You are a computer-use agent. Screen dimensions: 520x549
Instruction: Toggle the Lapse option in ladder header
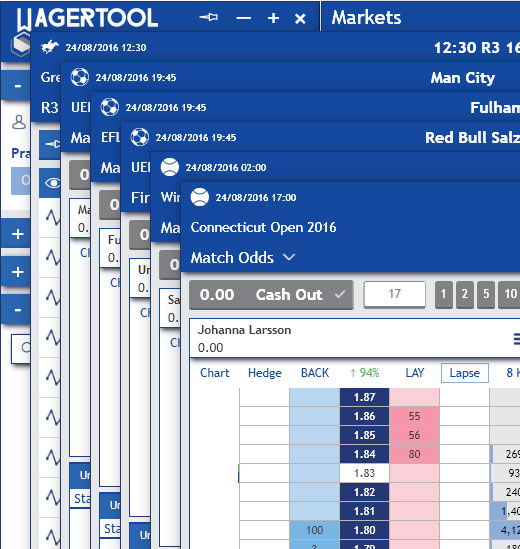tap(465, 373)
